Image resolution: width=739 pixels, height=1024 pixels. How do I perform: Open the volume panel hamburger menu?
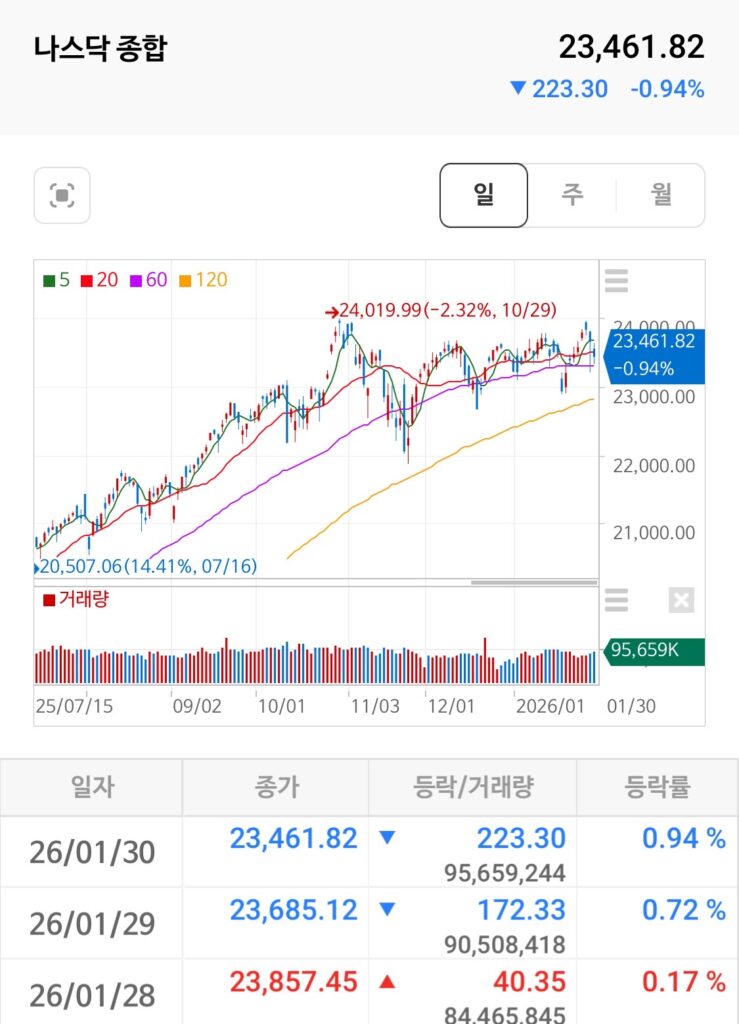click(617, 600)
